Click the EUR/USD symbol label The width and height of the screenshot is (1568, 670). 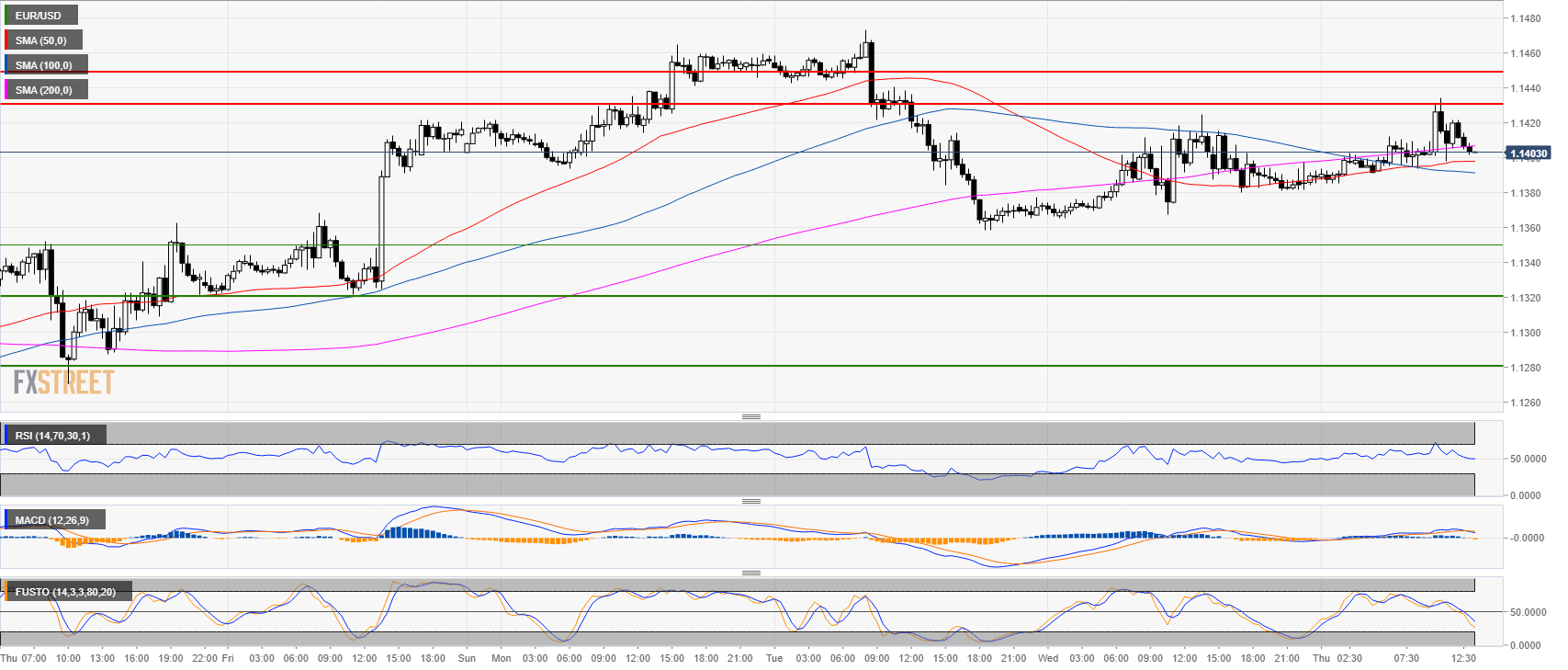click(39, 16)
